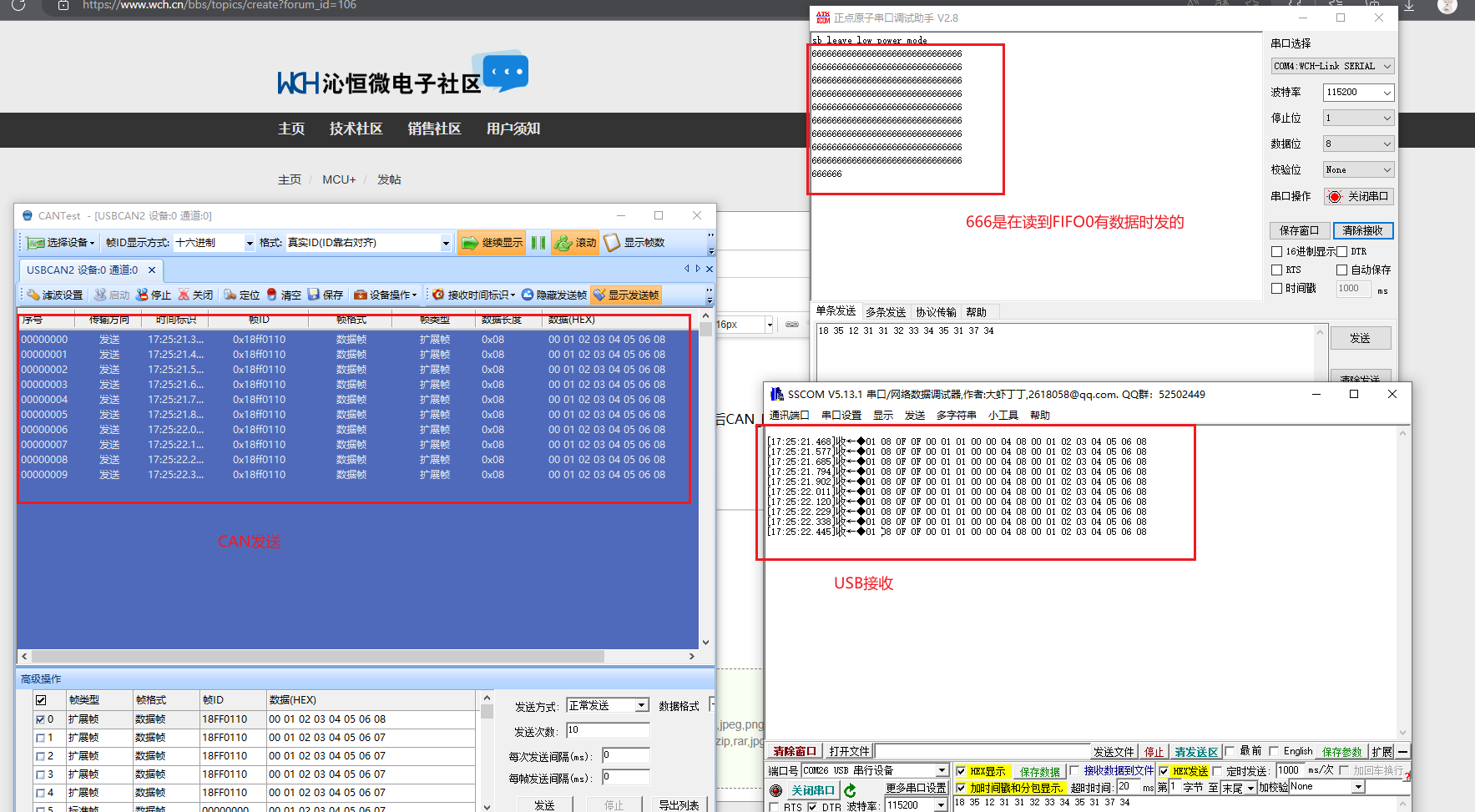Image resolution: width=1475 pixels, height=812 pixels.
Task: Toggle 16进制显示 checkbox
Action: (1276, 251)
